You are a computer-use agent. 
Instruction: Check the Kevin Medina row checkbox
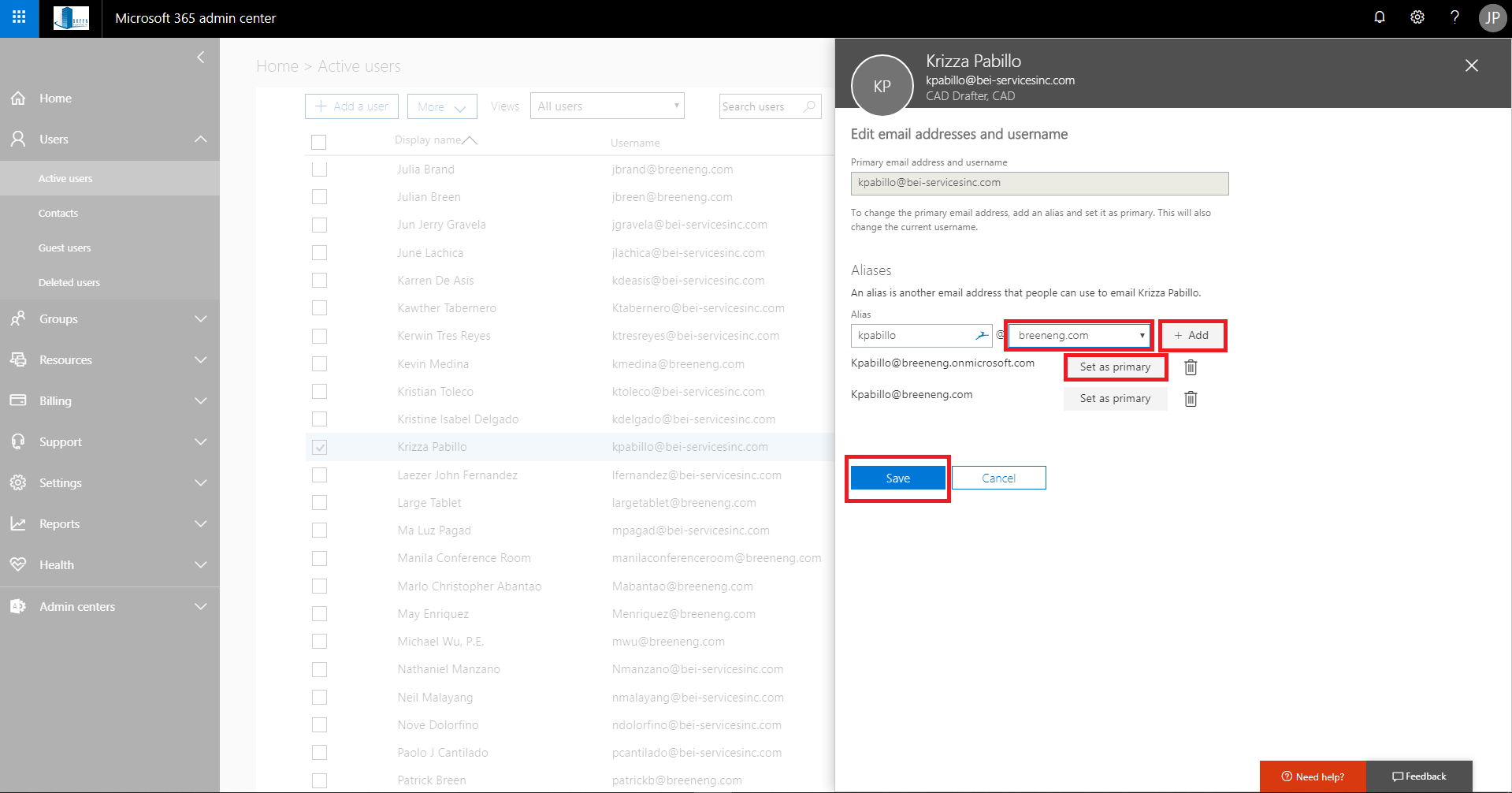319,364
